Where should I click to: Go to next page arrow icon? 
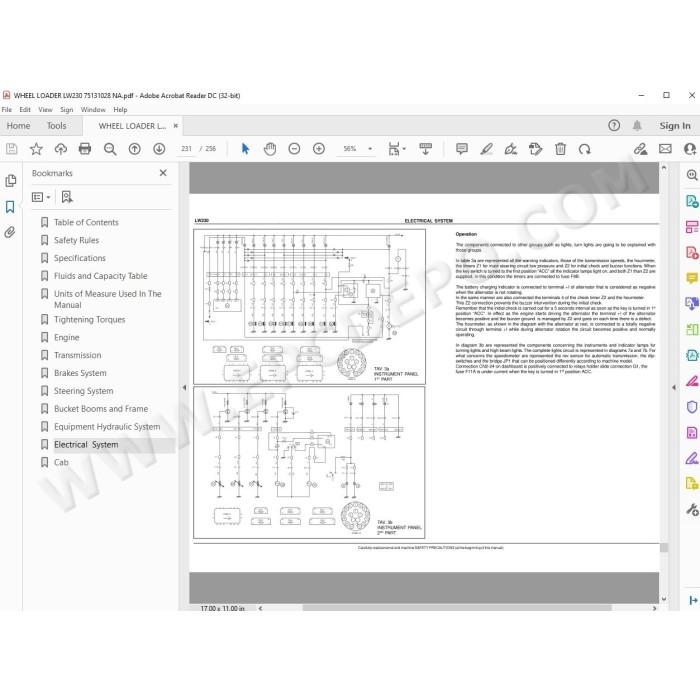[x=159, y=149]
